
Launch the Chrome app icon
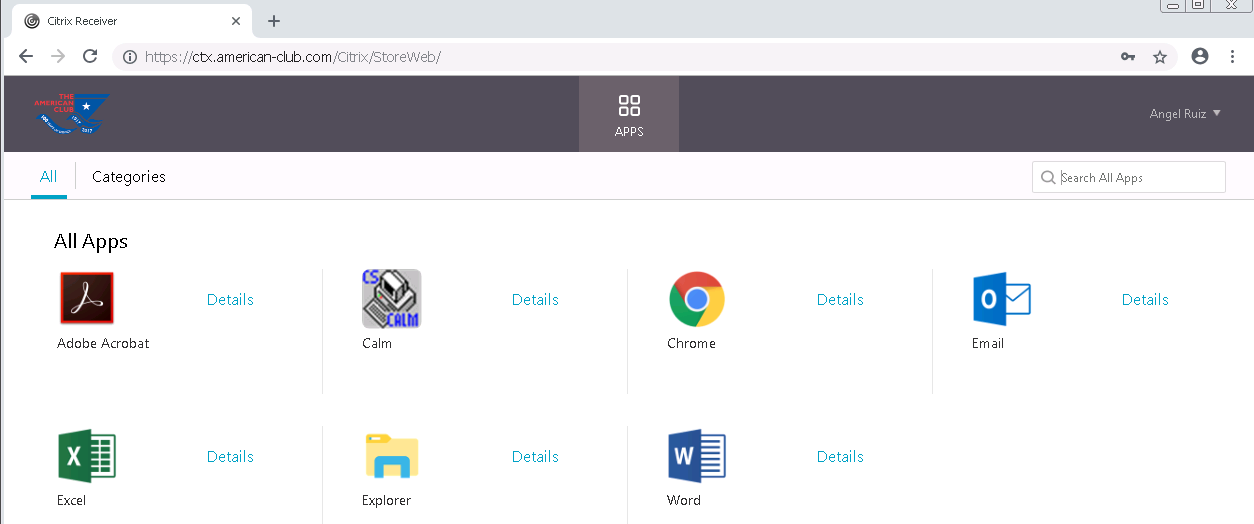coord(697,299)
